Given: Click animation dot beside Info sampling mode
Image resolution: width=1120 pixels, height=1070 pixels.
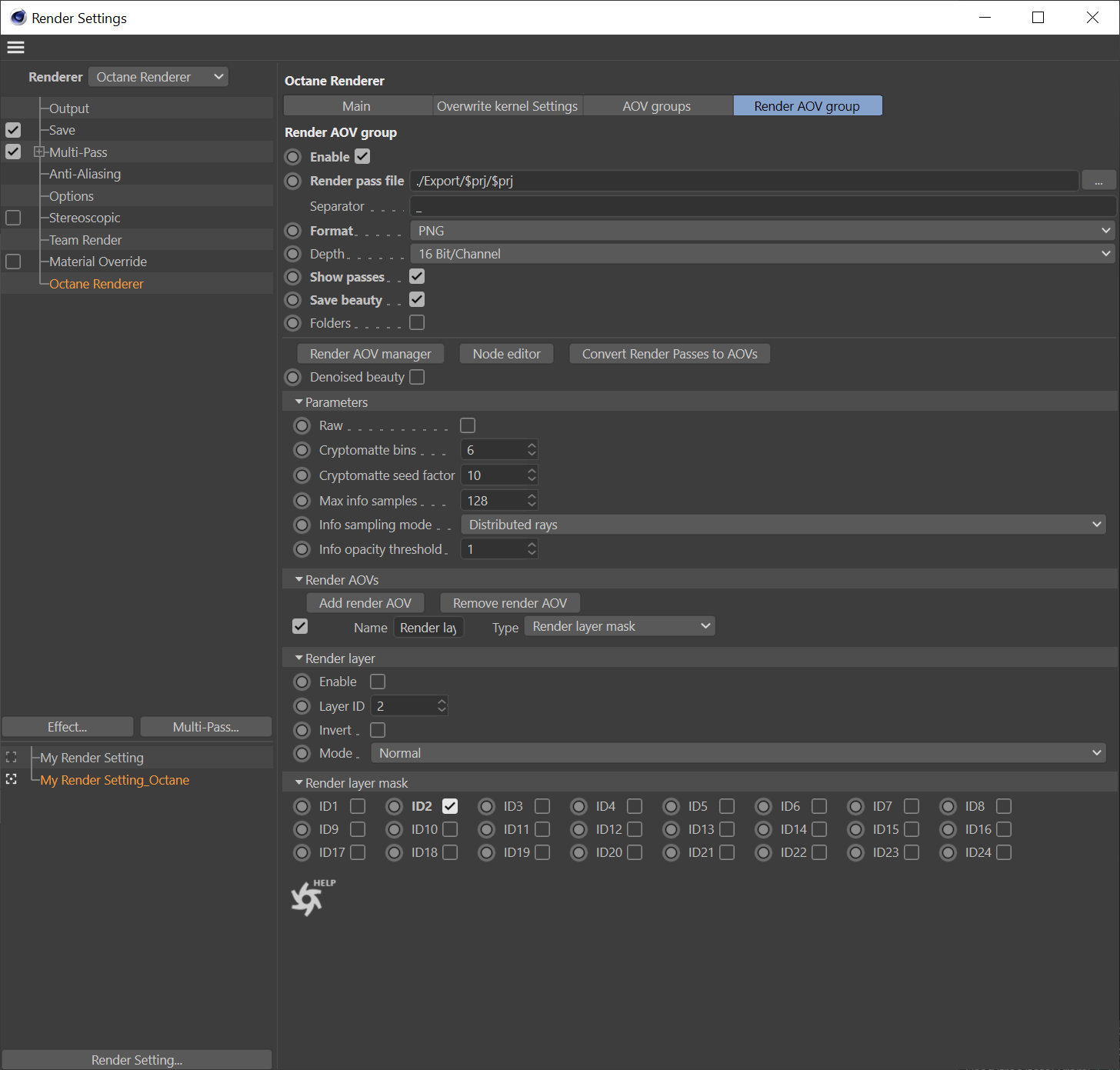Looking at the screenshot, I should coord(302,525).
